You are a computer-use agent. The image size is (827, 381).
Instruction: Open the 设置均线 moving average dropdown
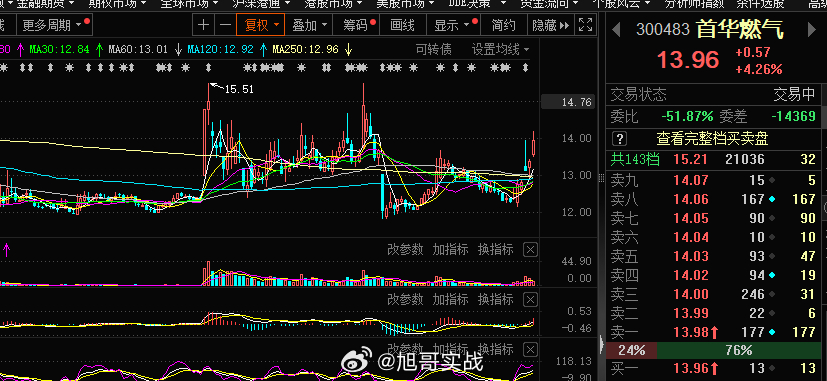[501, 50]
